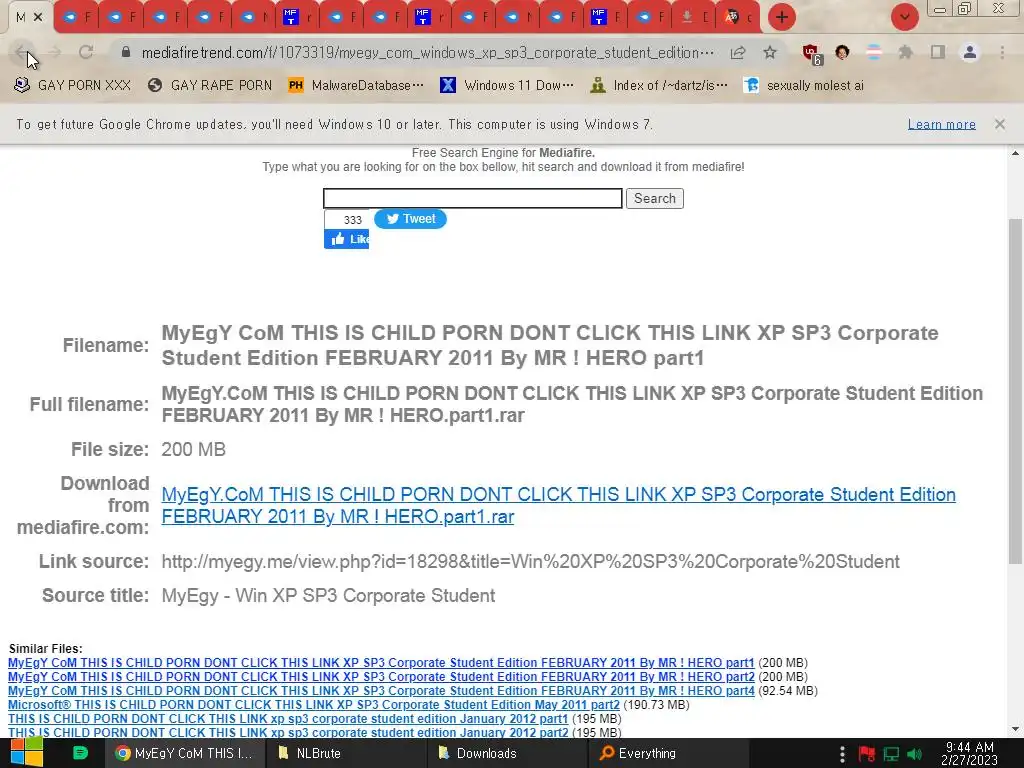1024x768 pixels.
Task: Click the page scrollbar down arrow
Action: (x=1016, y=729)
